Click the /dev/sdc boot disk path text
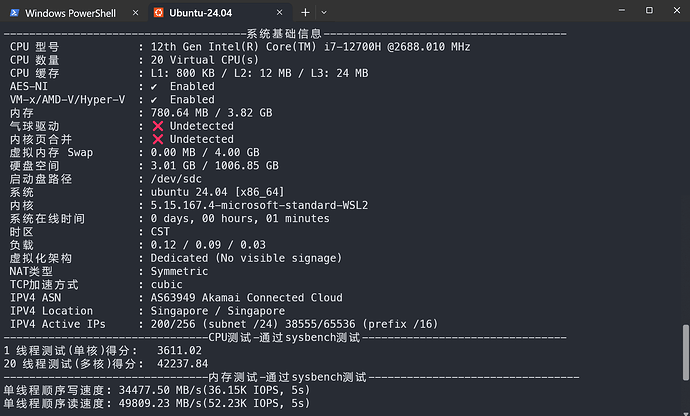This screenshot has height=416, width=690. [x=176, y=179]
